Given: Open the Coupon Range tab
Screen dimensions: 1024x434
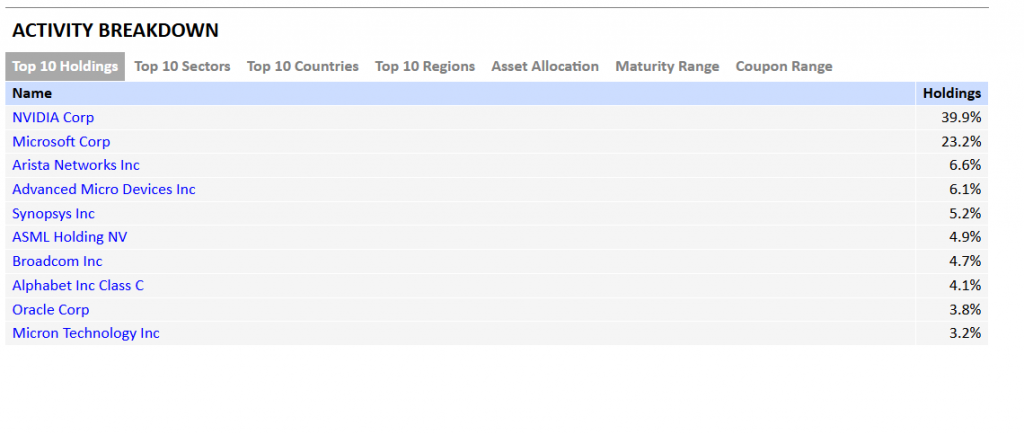Looking at the screenshot, I should pyautogui.click(x=783, y=67).
